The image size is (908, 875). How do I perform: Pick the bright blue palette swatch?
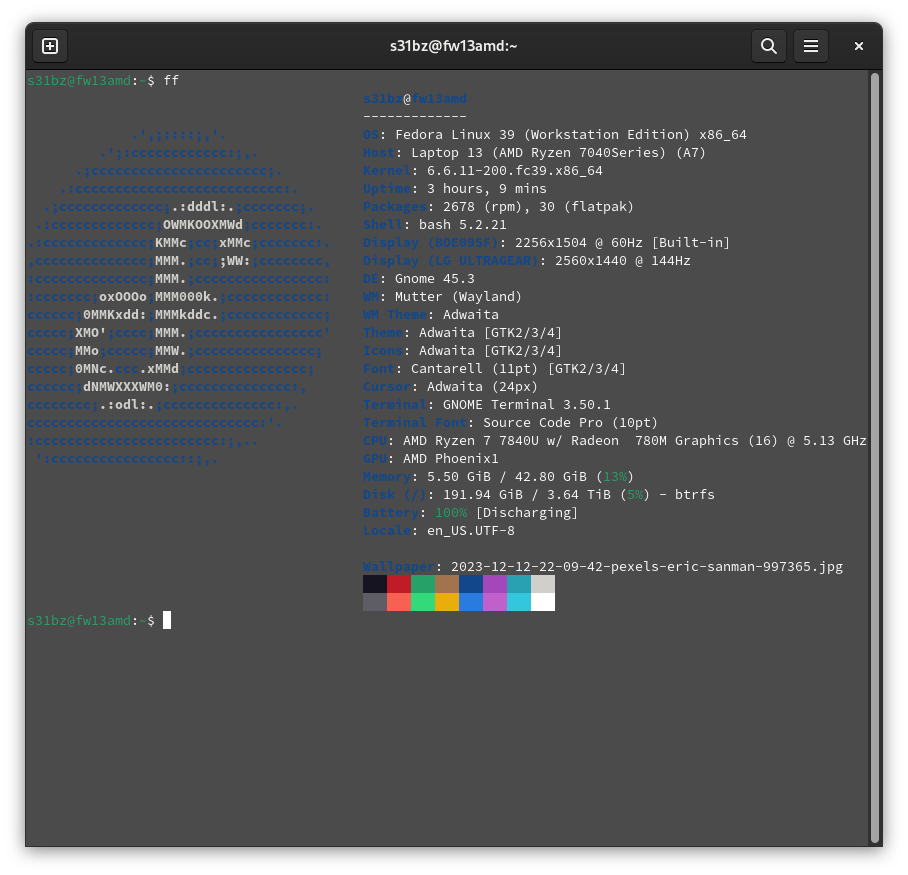coord(471,602)
